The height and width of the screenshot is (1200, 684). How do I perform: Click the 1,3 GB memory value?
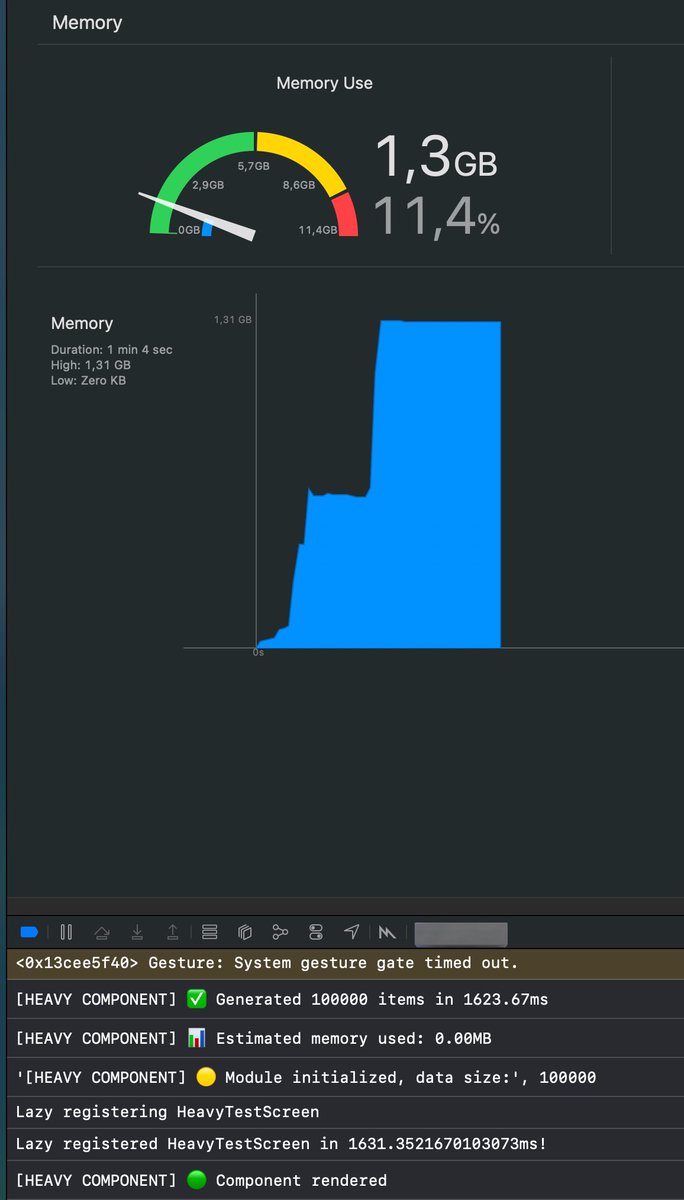pyautogui.click(x=436, y=158)
